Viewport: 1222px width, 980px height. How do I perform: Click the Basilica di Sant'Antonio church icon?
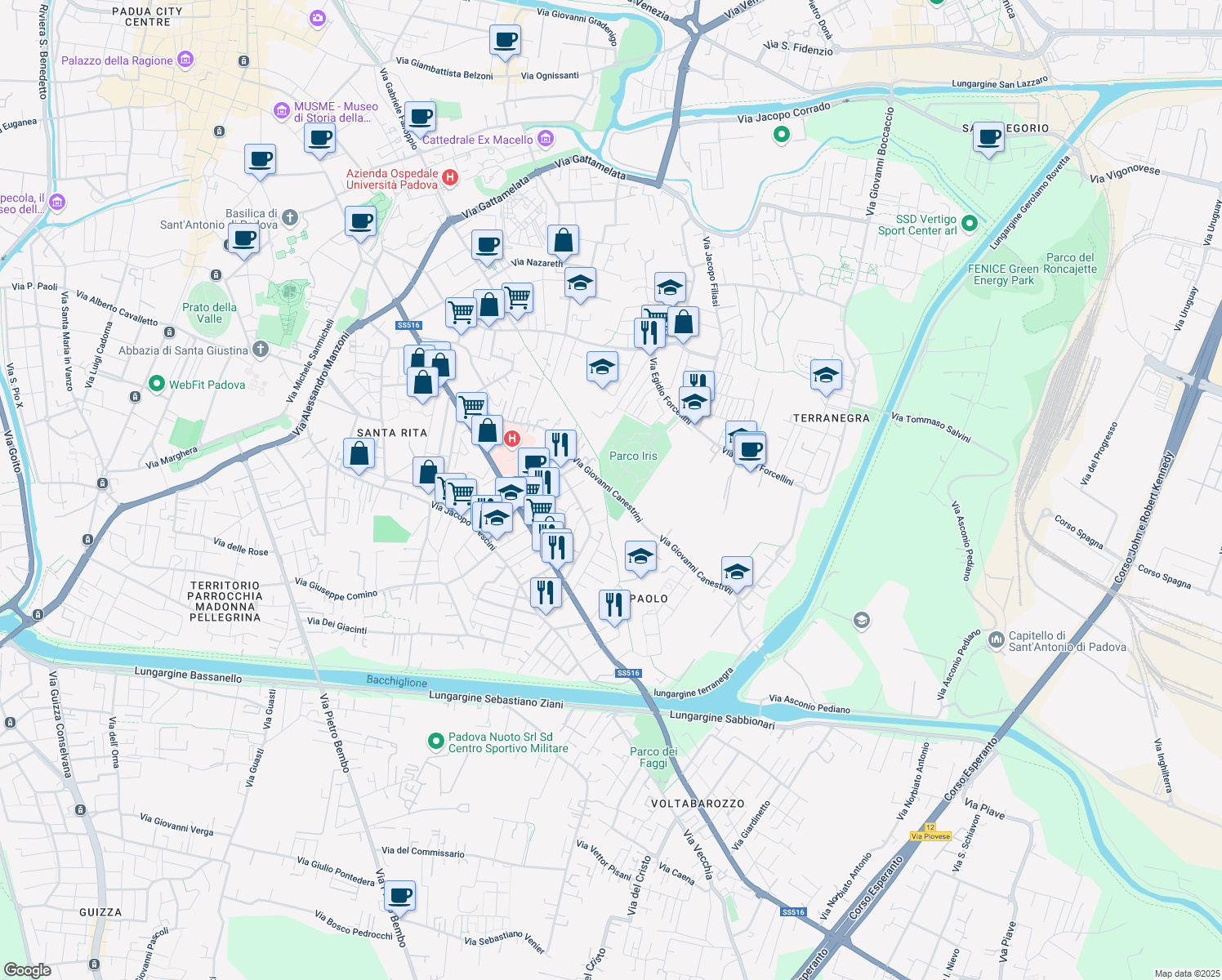[x=290, y=218]
